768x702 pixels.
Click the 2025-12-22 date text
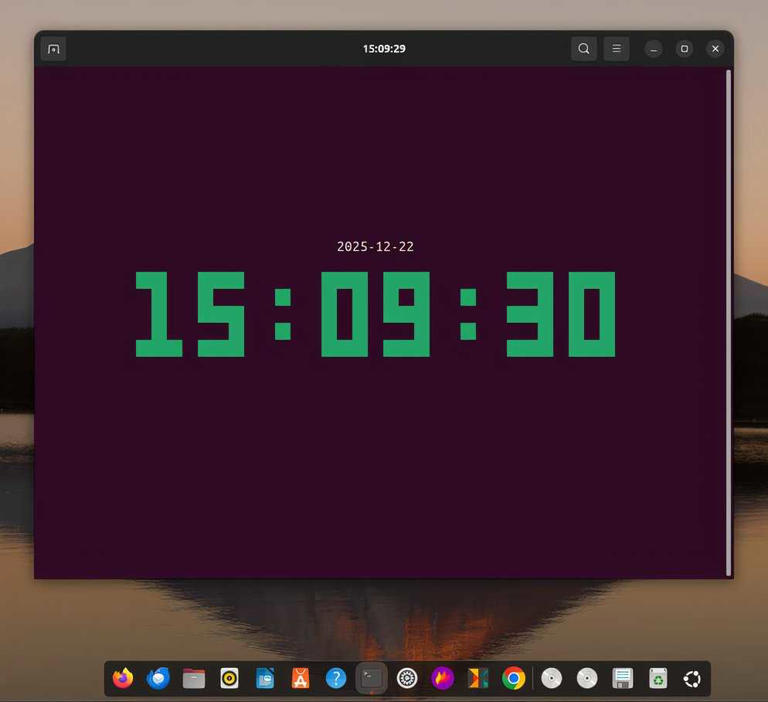(375, 247)
